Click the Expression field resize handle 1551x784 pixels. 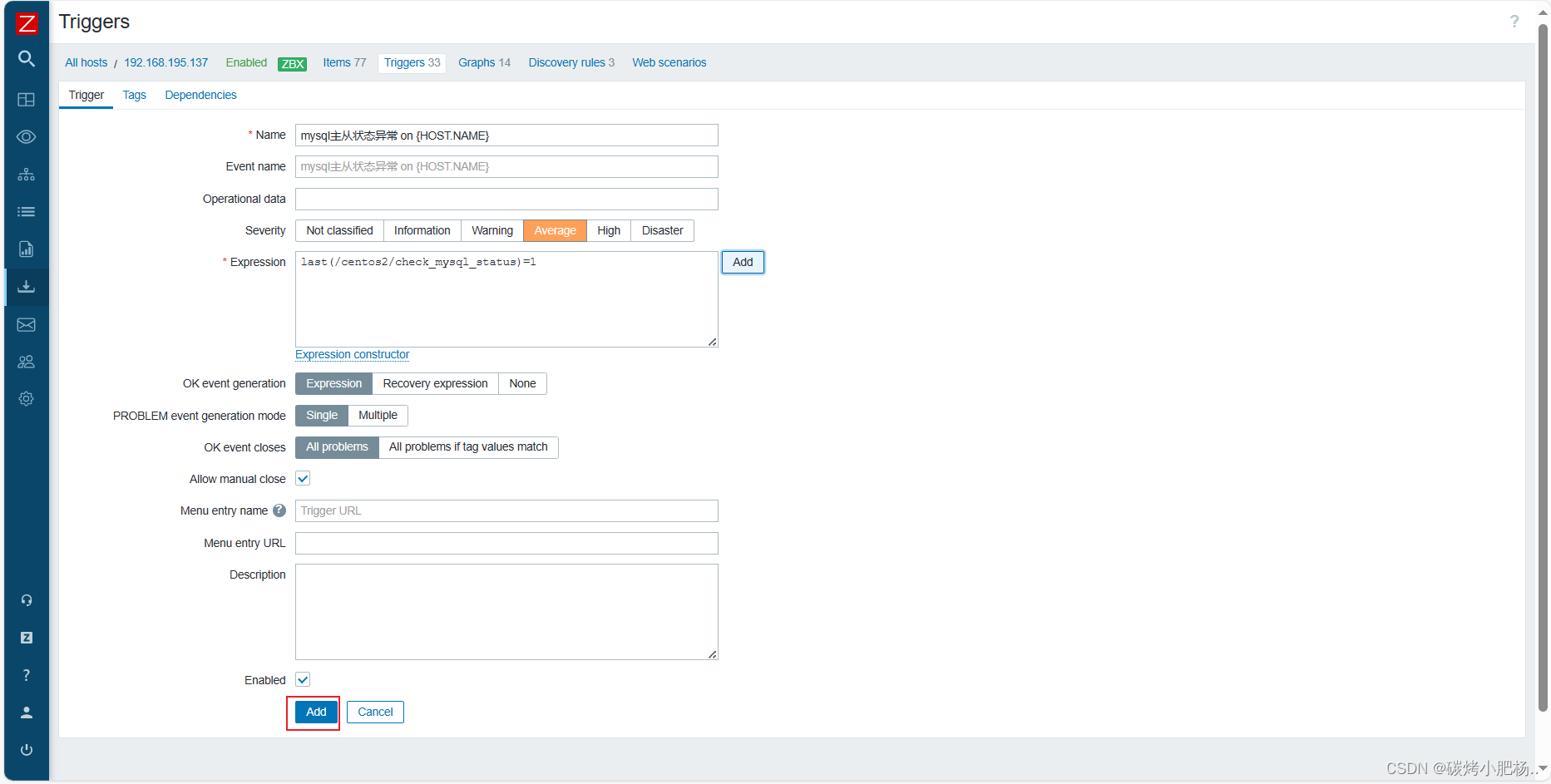click(x=713, y=342)
